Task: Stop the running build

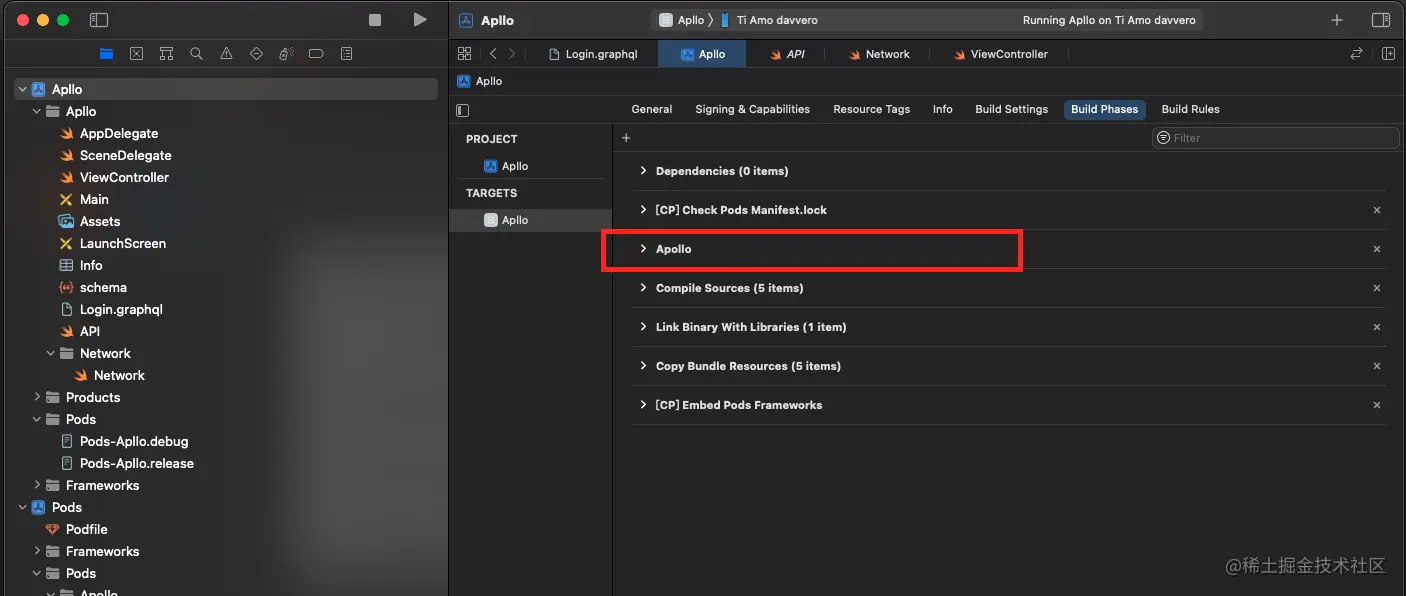Action: (x=375, y=20)
